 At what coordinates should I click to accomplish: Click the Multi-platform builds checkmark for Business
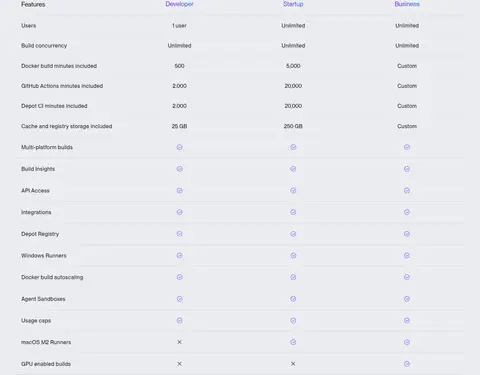point(407,147)
